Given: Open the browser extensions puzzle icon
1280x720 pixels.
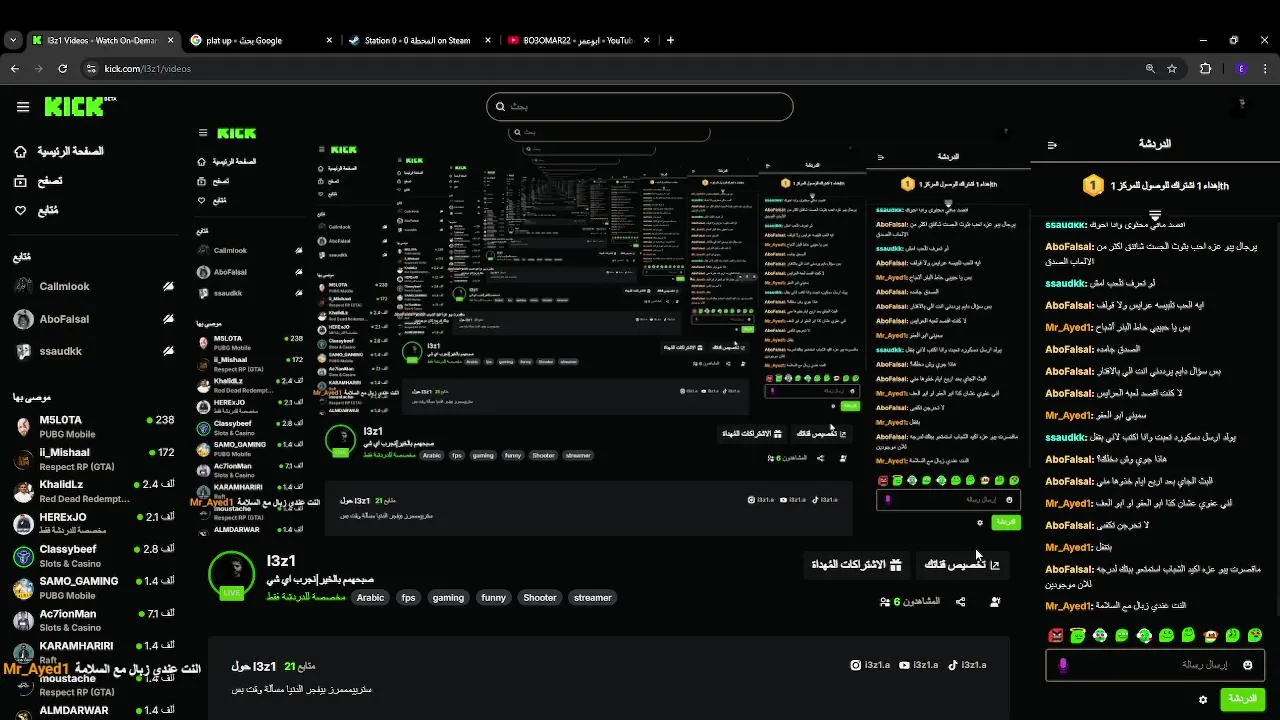Looking at the screenshot, I should click(x=1205, y=68).
